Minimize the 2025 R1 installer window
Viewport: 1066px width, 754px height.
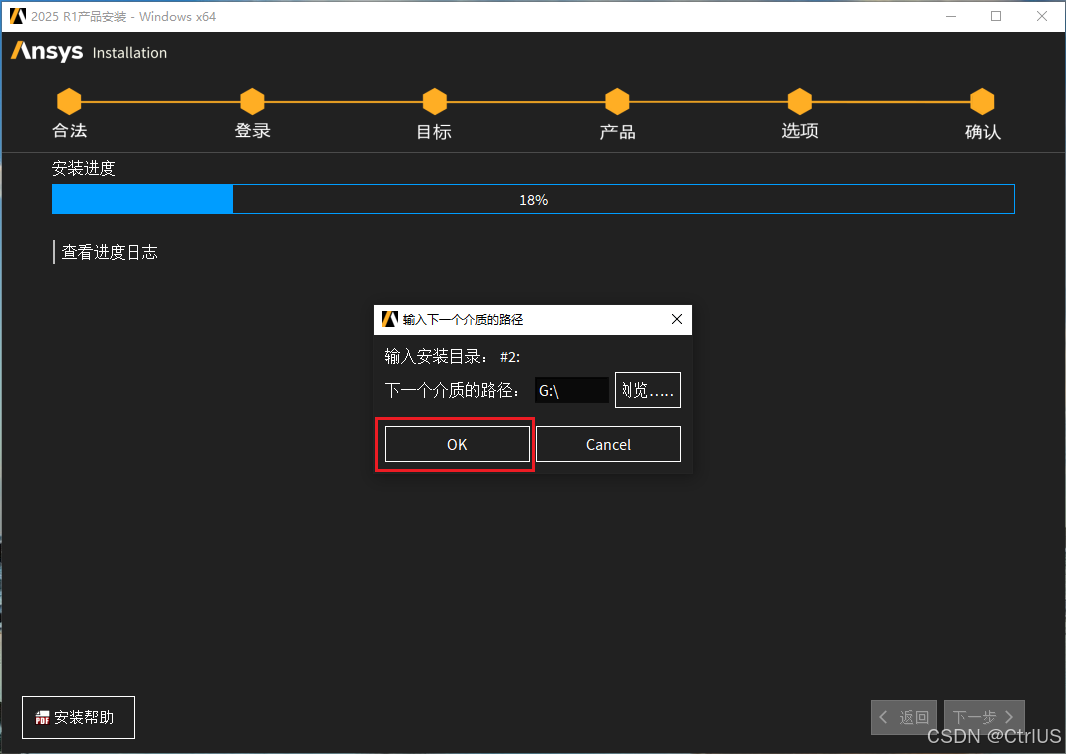(x=951, y=16)
